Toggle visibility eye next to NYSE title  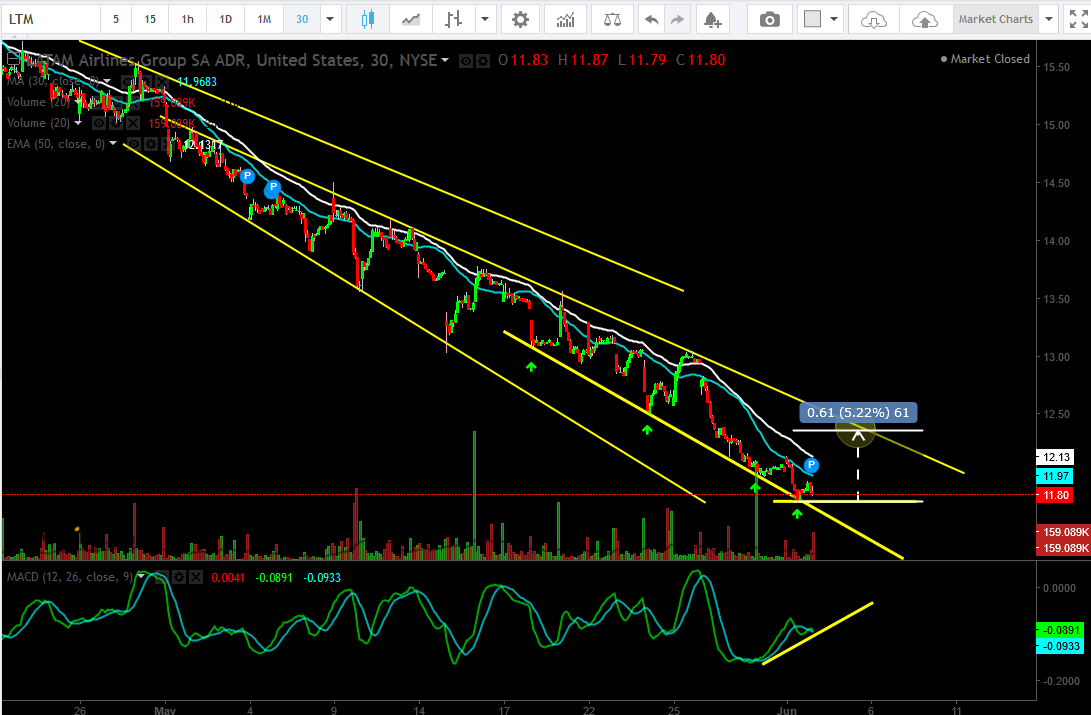466,61
